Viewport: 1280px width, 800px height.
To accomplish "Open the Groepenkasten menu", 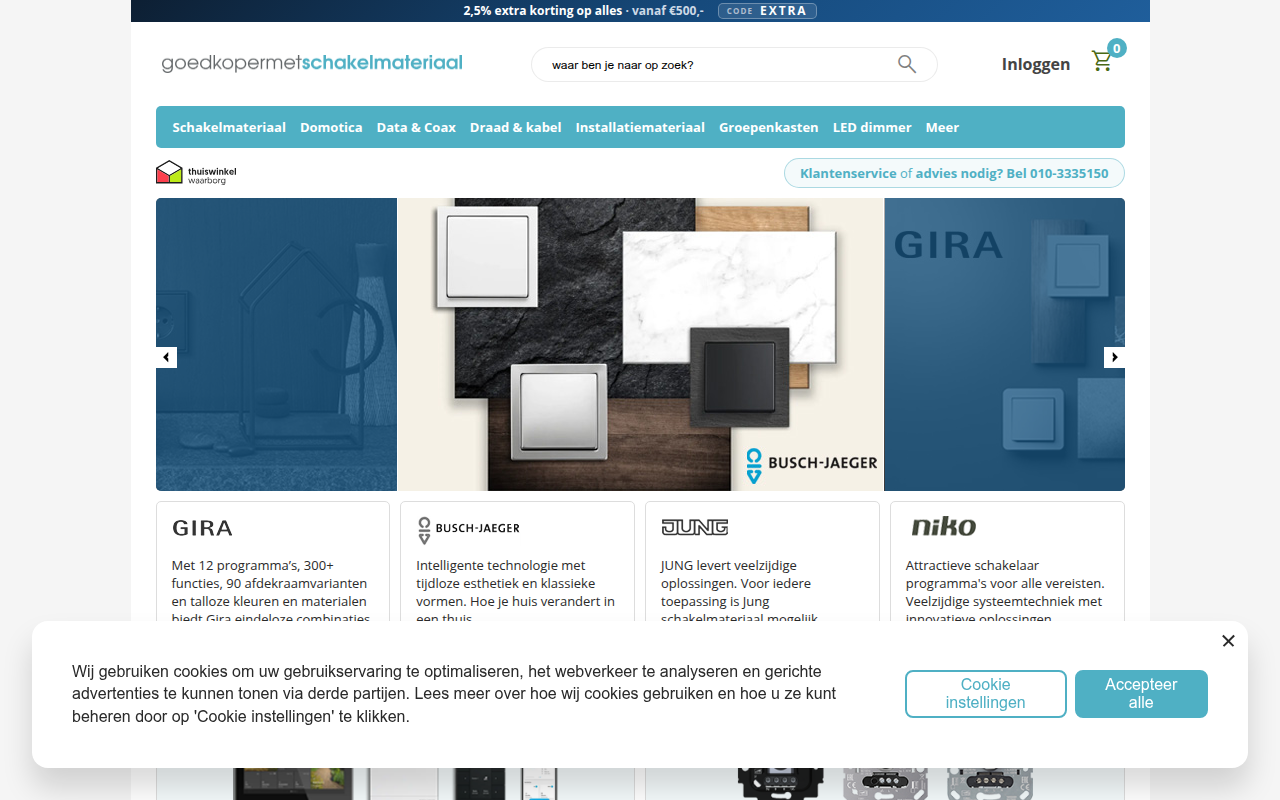I will (x=769, y=127).
